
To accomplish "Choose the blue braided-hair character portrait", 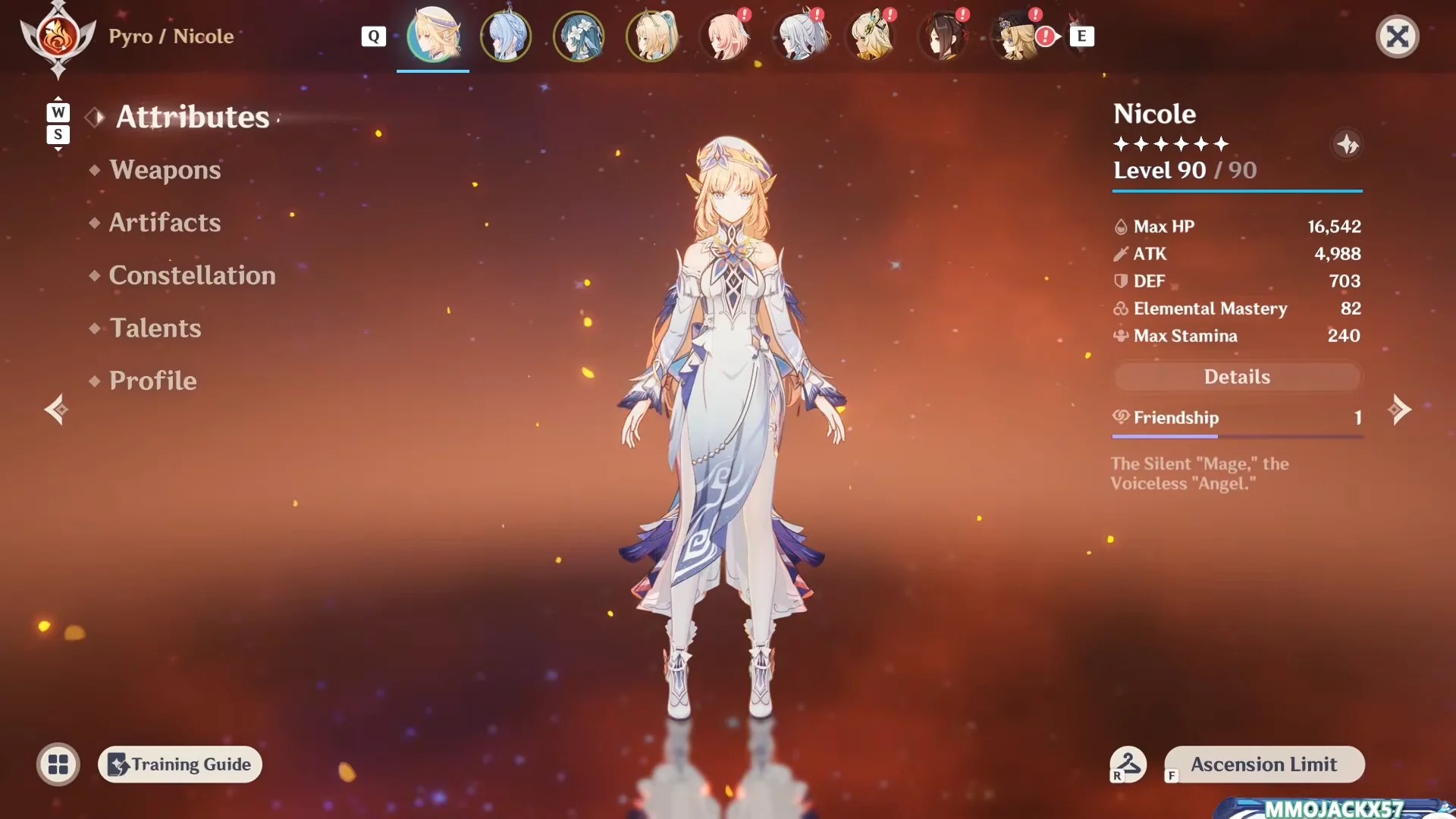I will pyautogui.click(x=506, y=36).
